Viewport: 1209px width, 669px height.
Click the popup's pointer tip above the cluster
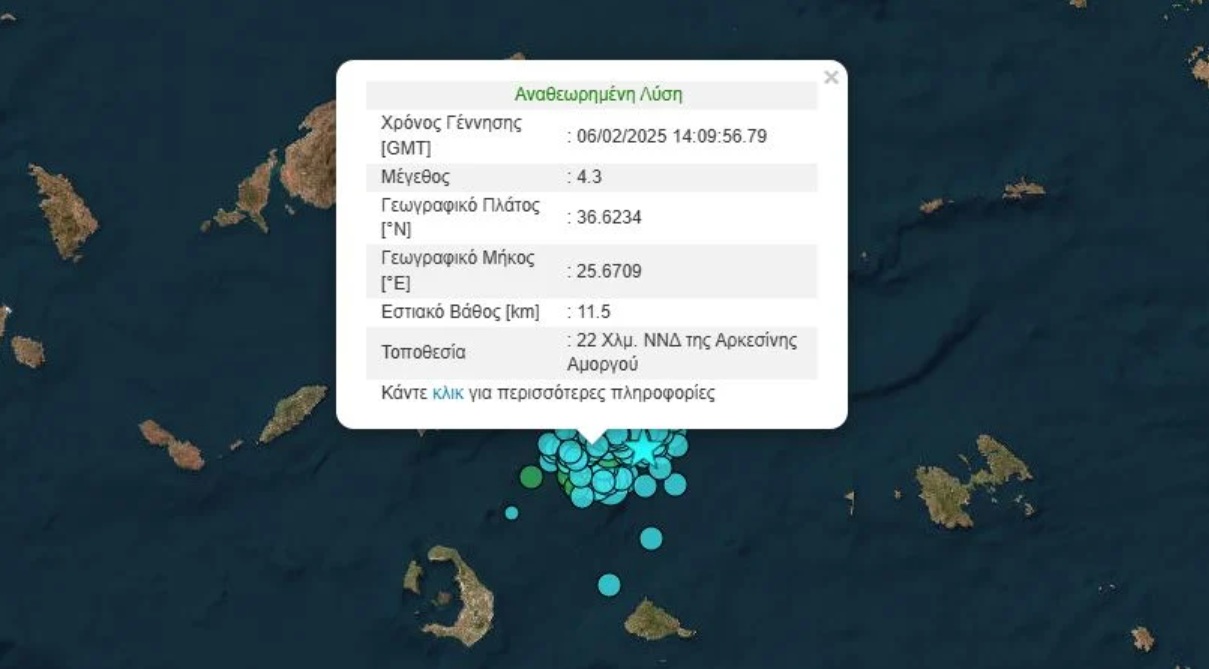pos(592,437)
